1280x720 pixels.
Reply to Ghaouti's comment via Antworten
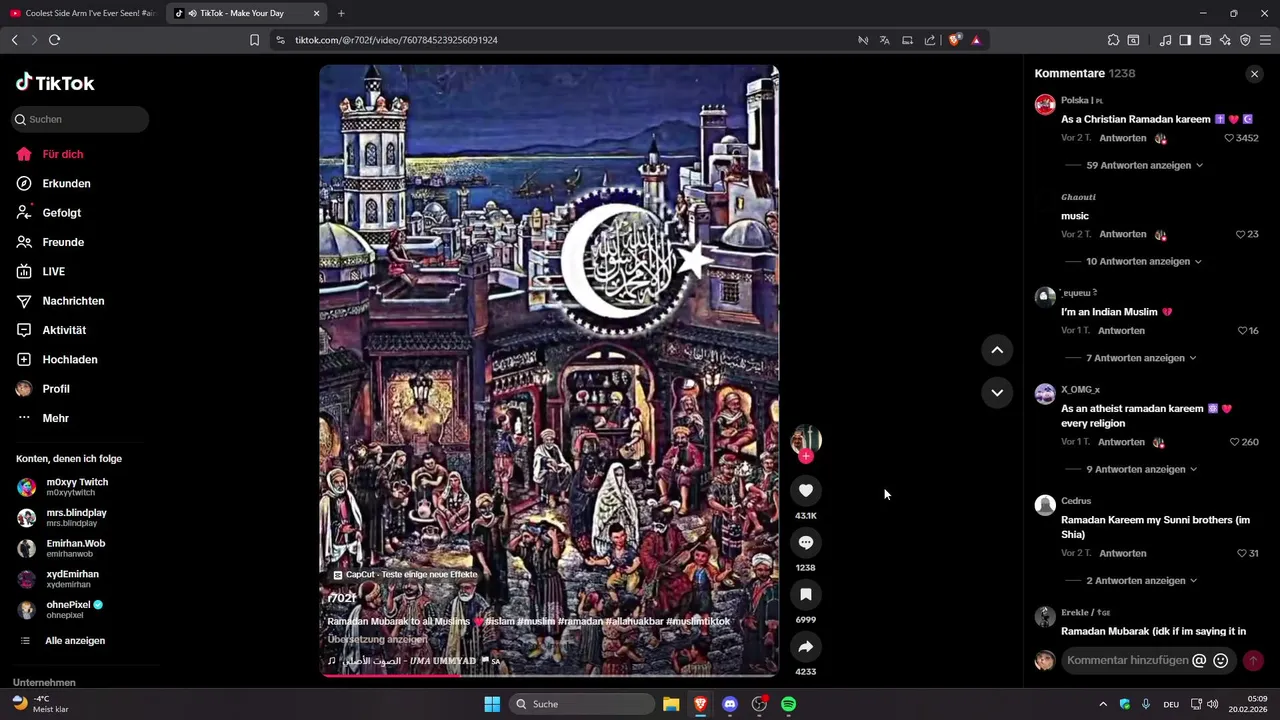1122,234
